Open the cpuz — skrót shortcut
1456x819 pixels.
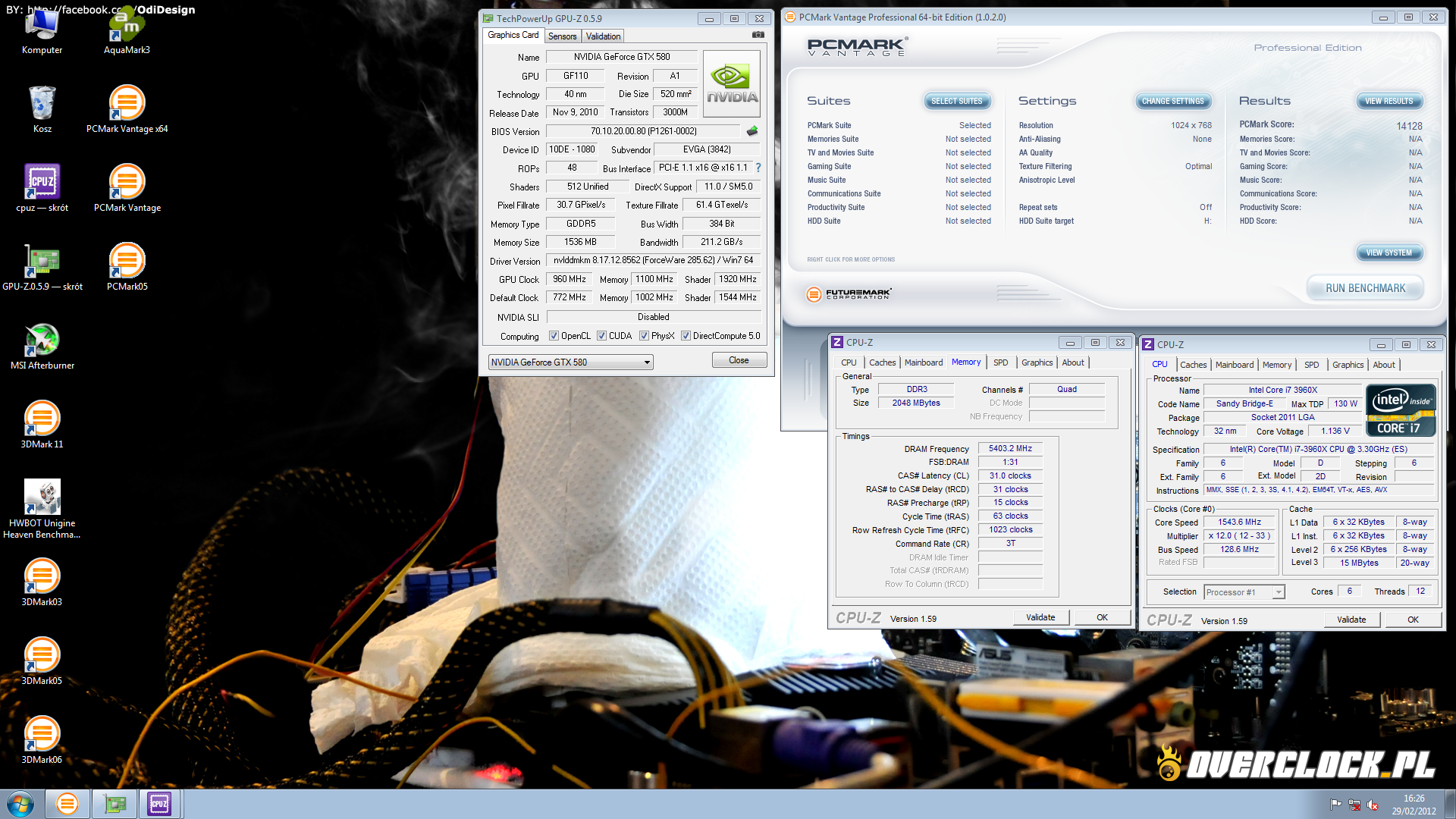tap(42, 189)
